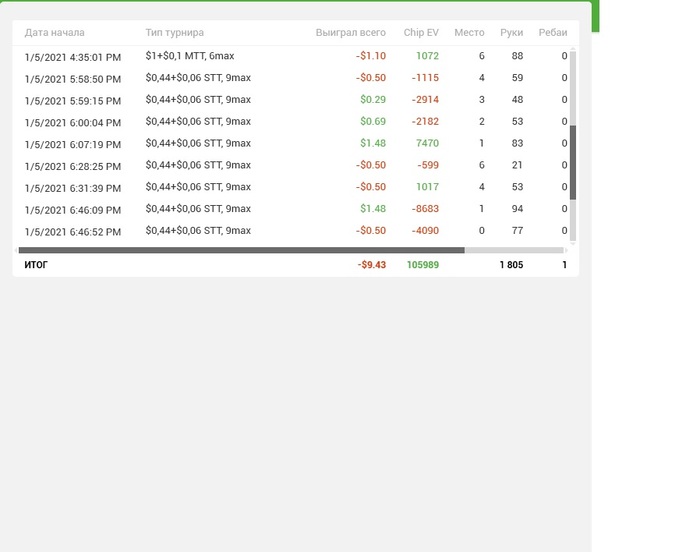Click the 1 805 total hands value

coord(511,265)
